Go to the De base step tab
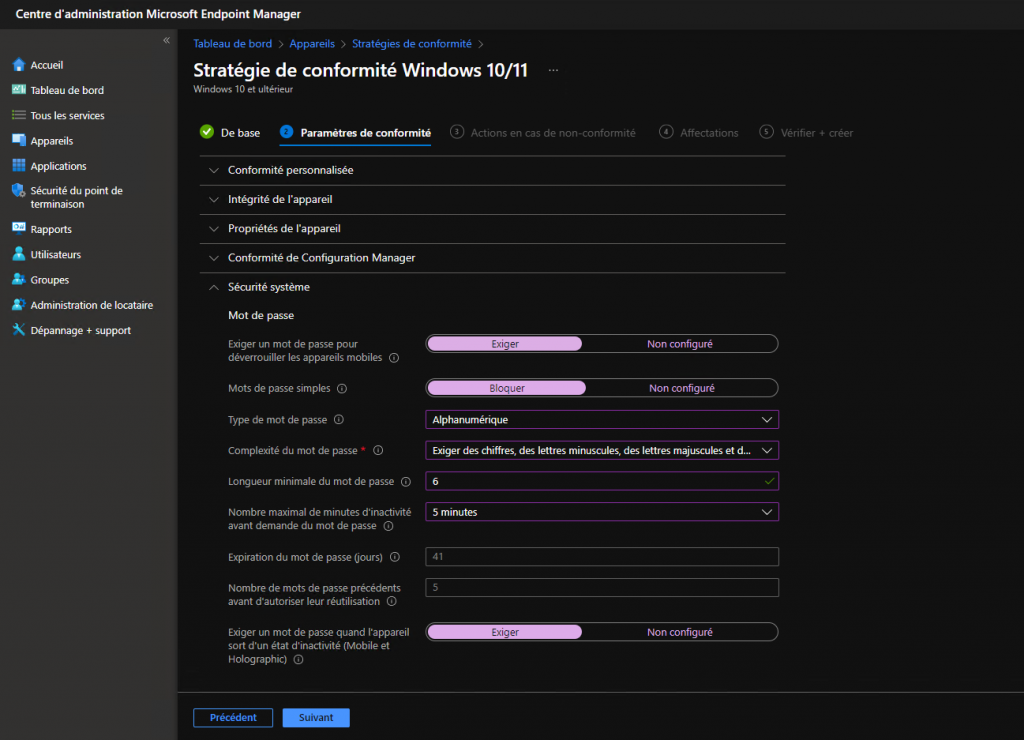This screenshot has height=740, width=1024. click(x=230, y=133)
